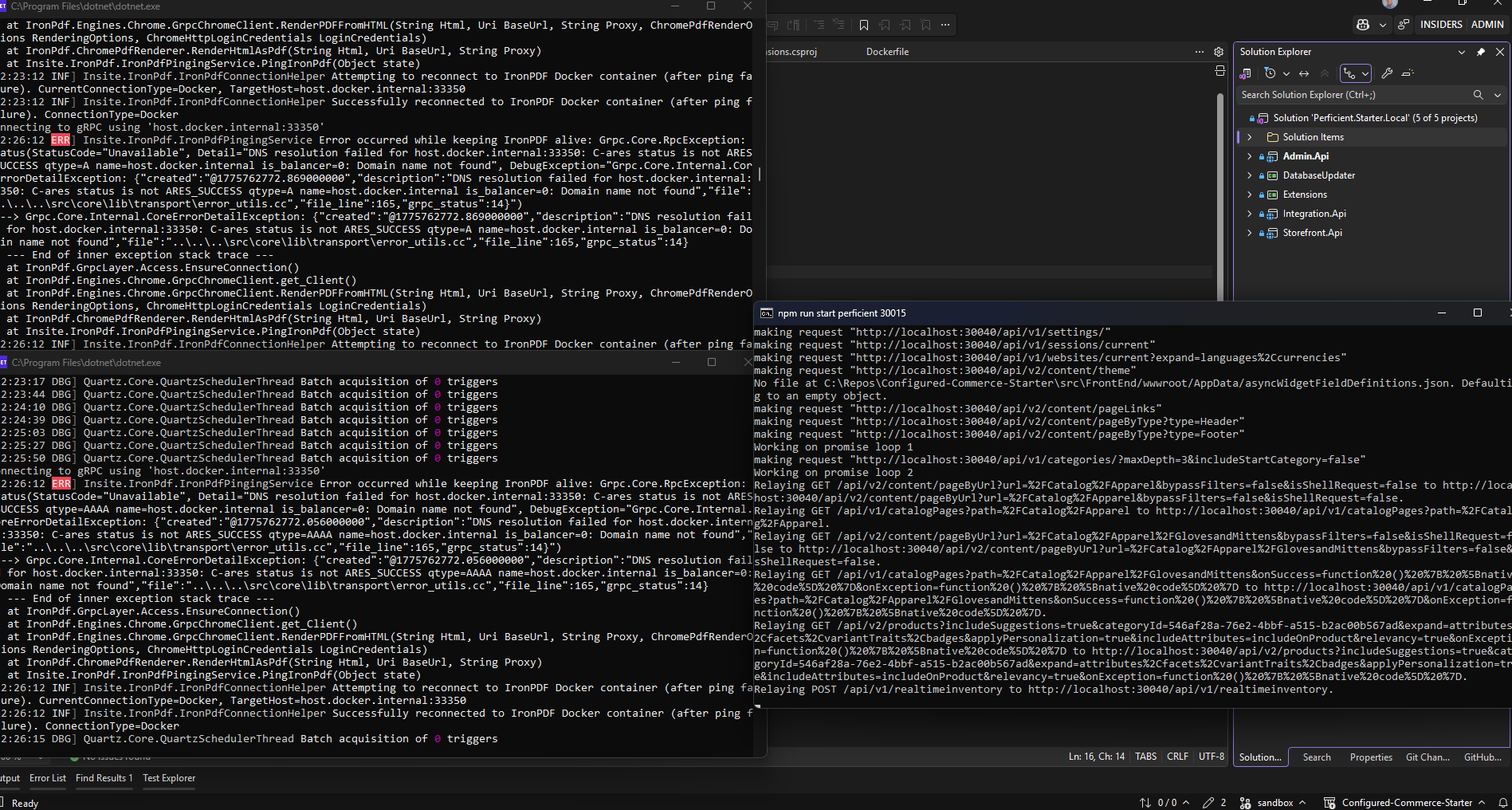Open notifications bell in status bar

click(x=1503, y=803)
